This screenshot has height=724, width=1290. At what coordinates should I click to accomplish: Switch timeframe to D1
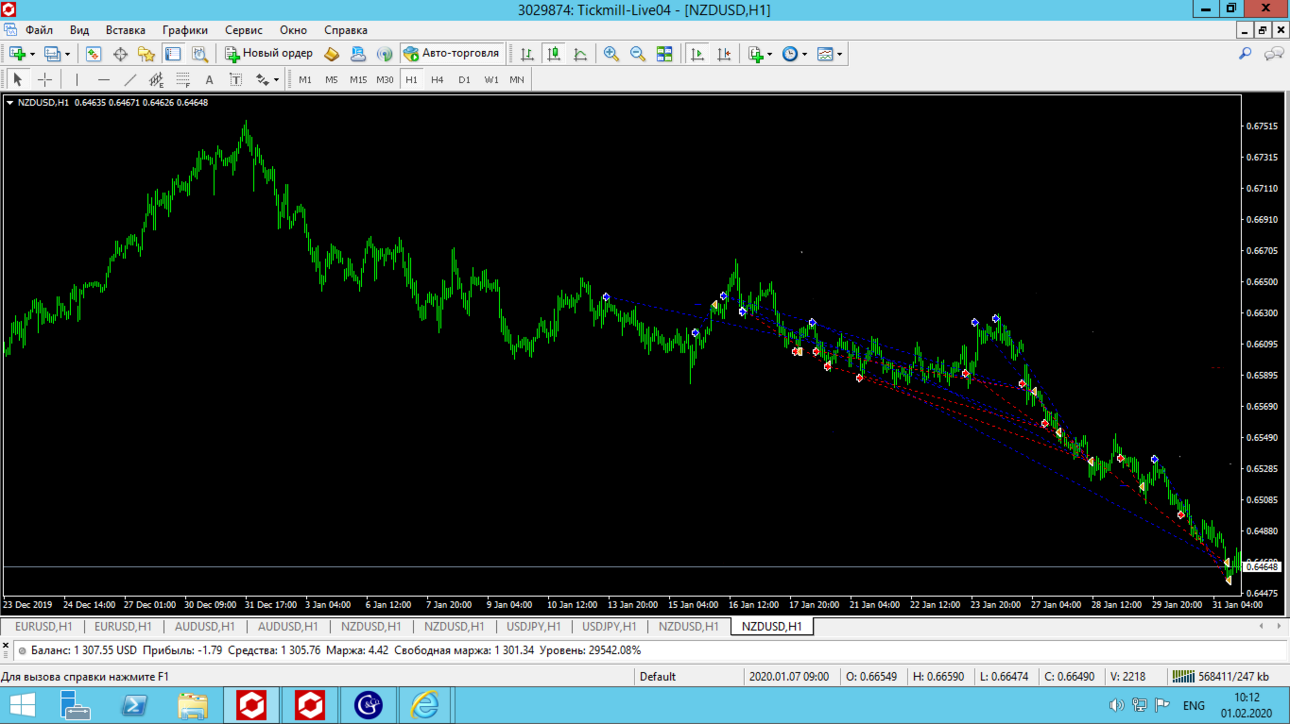pyautogui.click(x=464, y=79)
